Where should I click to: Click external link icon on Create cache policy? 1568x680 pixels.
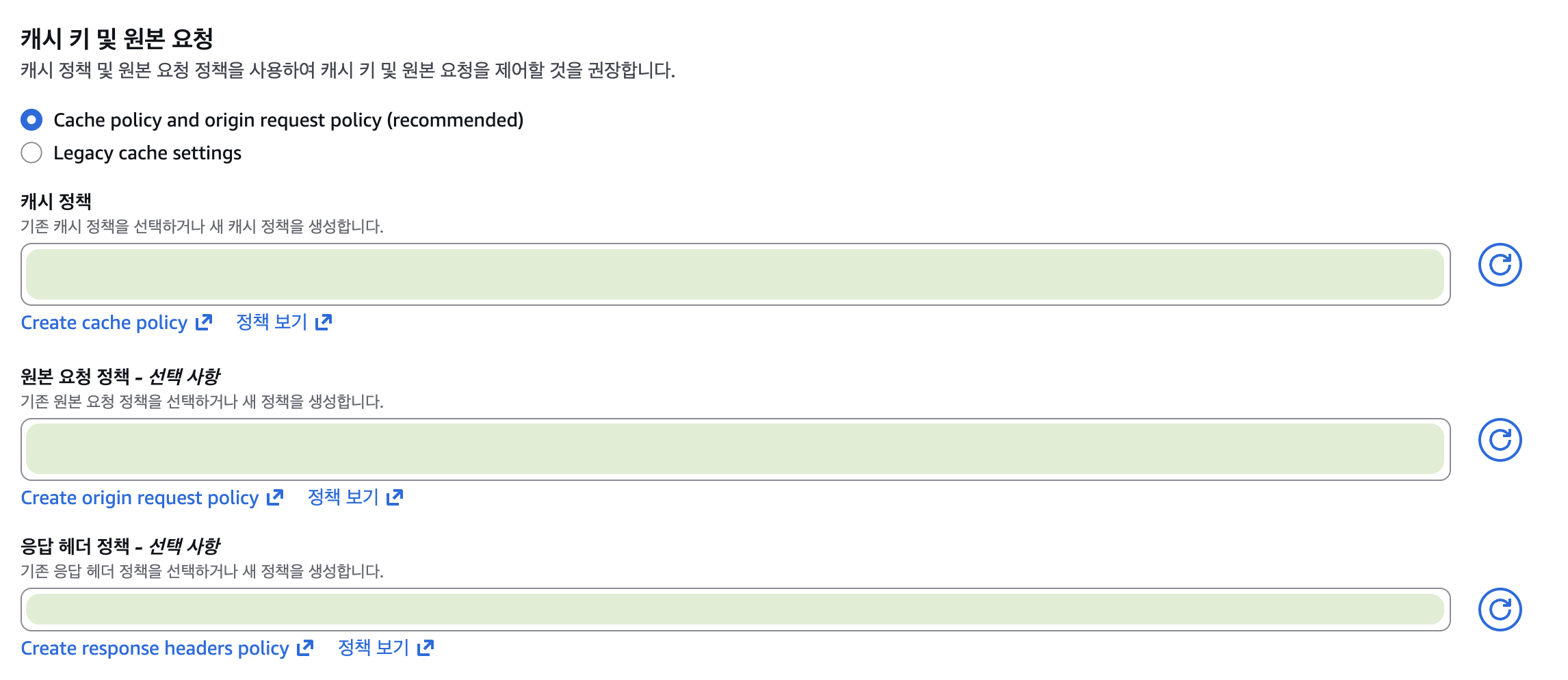(202, 320)
